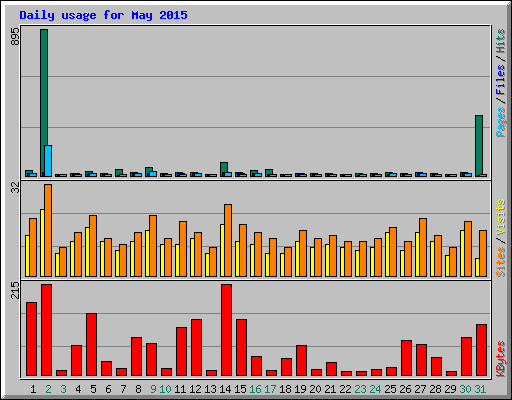Click the red KBytes bar for day 15

point(241,348)
